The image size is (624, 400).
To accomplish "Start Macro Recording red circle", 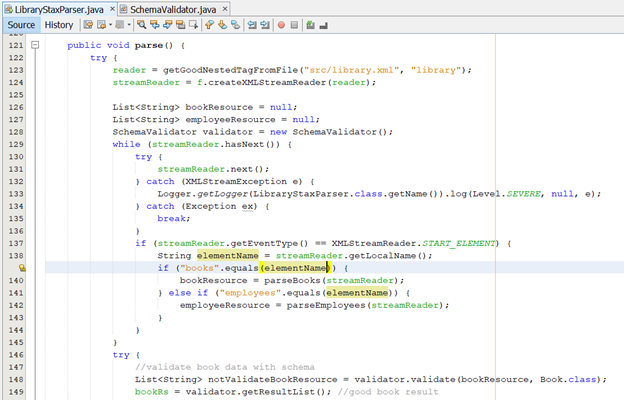I will pyautogui.click(x=281, y=25).
